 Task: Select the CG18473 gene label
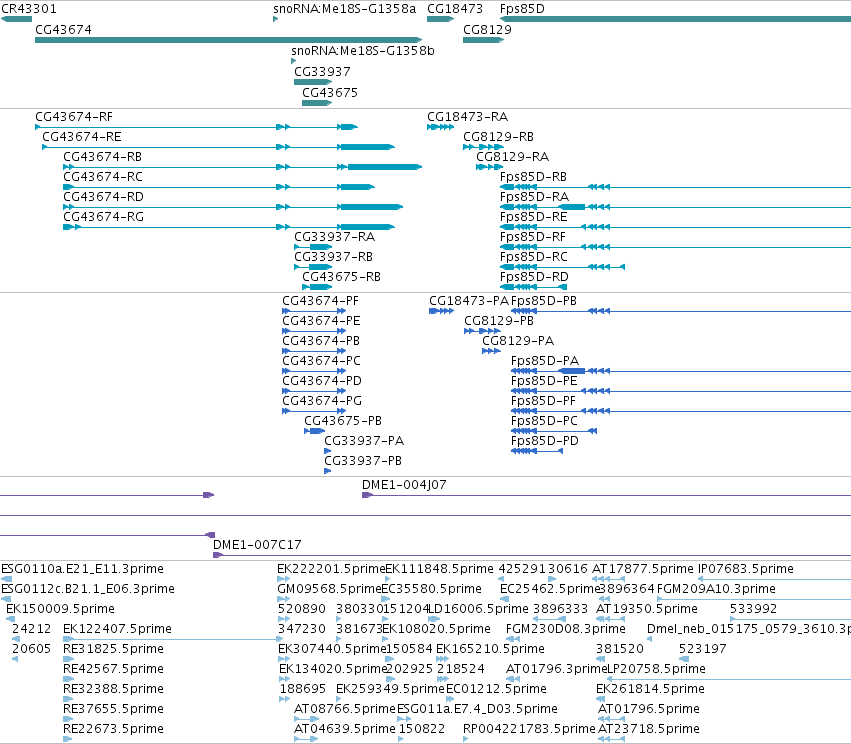(455, 9)
